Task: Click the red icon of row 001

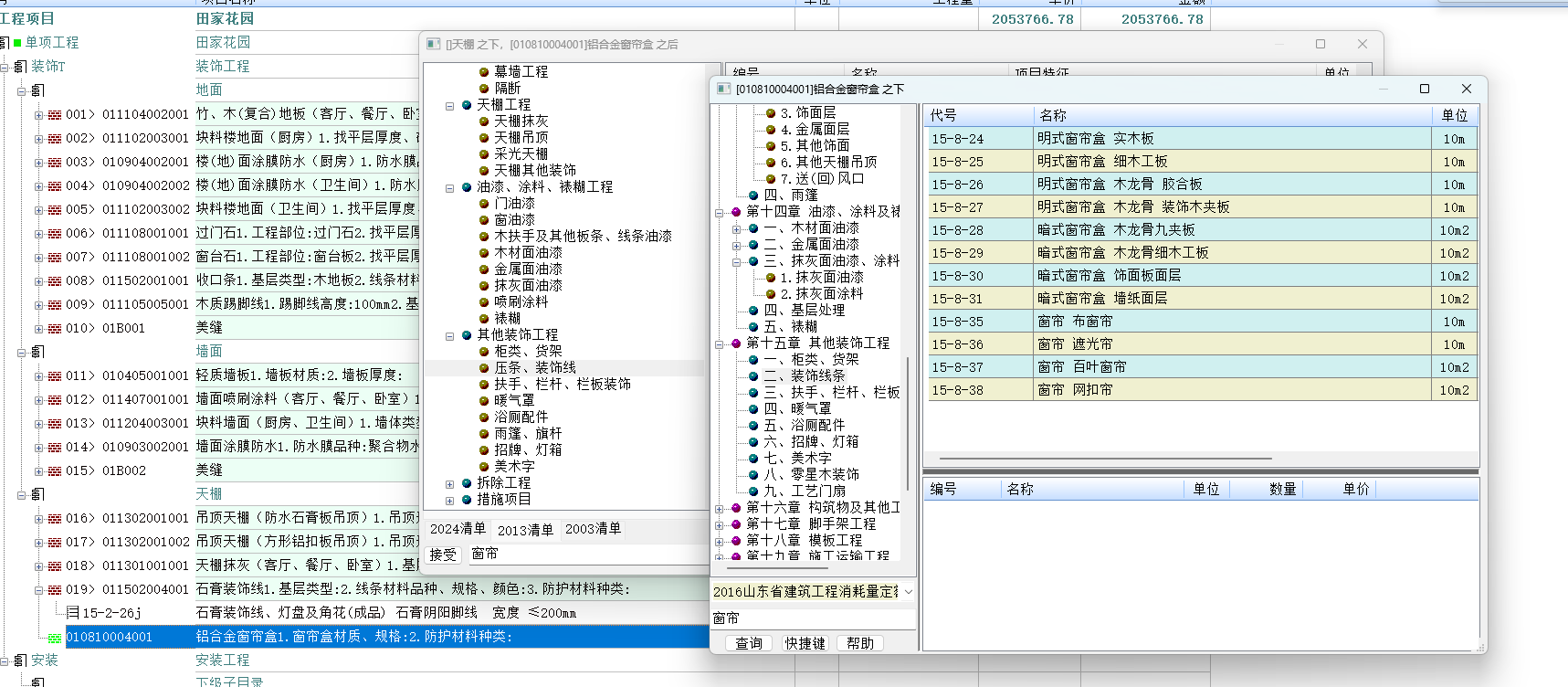Action: pyautogui.click(x=55, y=114)
